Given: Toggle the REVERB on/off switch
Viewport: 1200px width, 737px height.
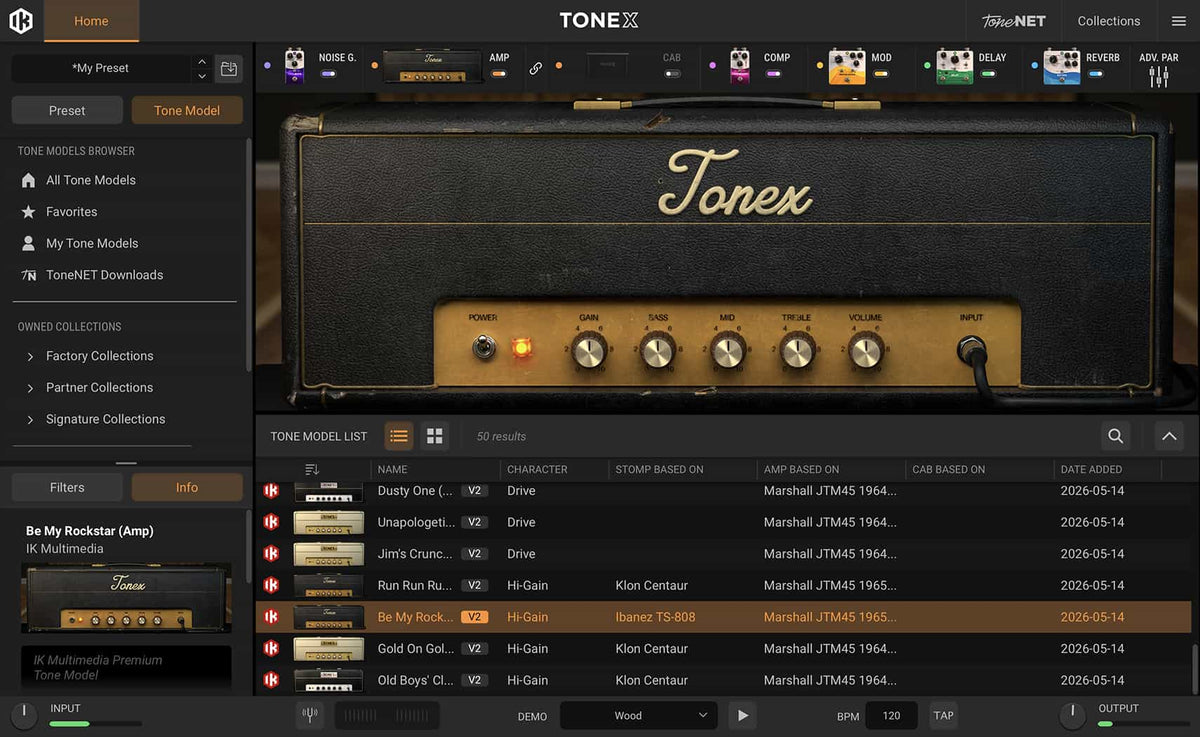Looking at the screenshot, I should (1096, 74).
